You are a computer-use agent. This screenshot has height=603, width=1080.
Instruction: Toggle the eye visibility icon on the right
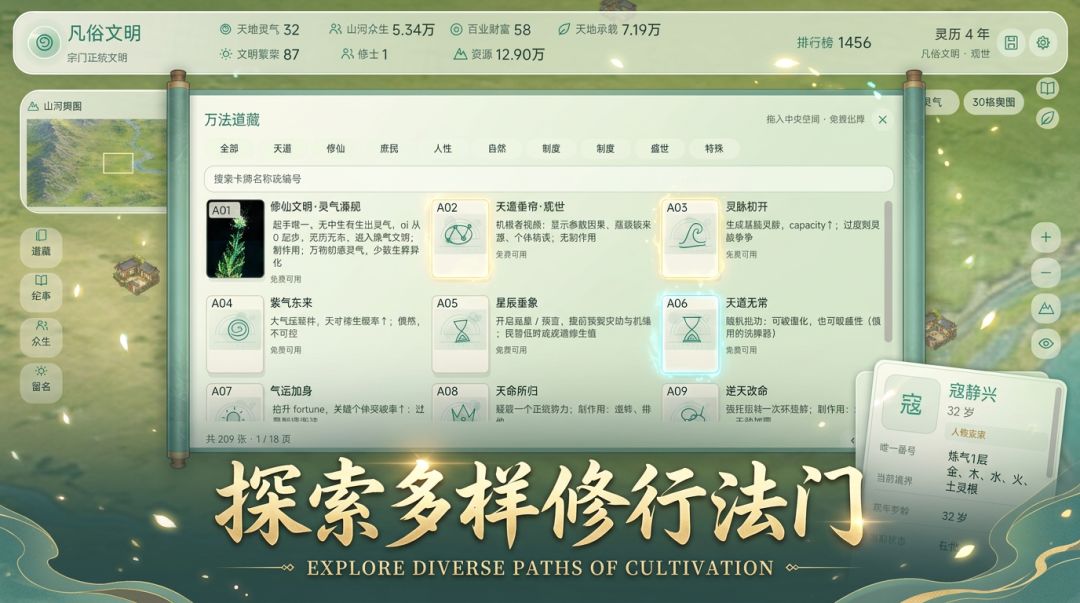tap(1046, 343)
